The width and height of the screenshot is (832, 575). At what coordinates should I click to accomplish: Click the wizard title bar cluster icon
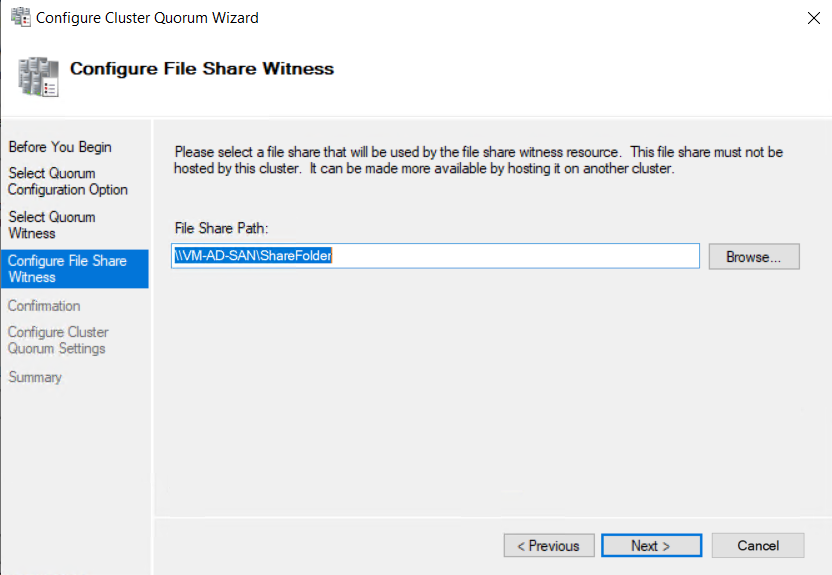[21, 18]
